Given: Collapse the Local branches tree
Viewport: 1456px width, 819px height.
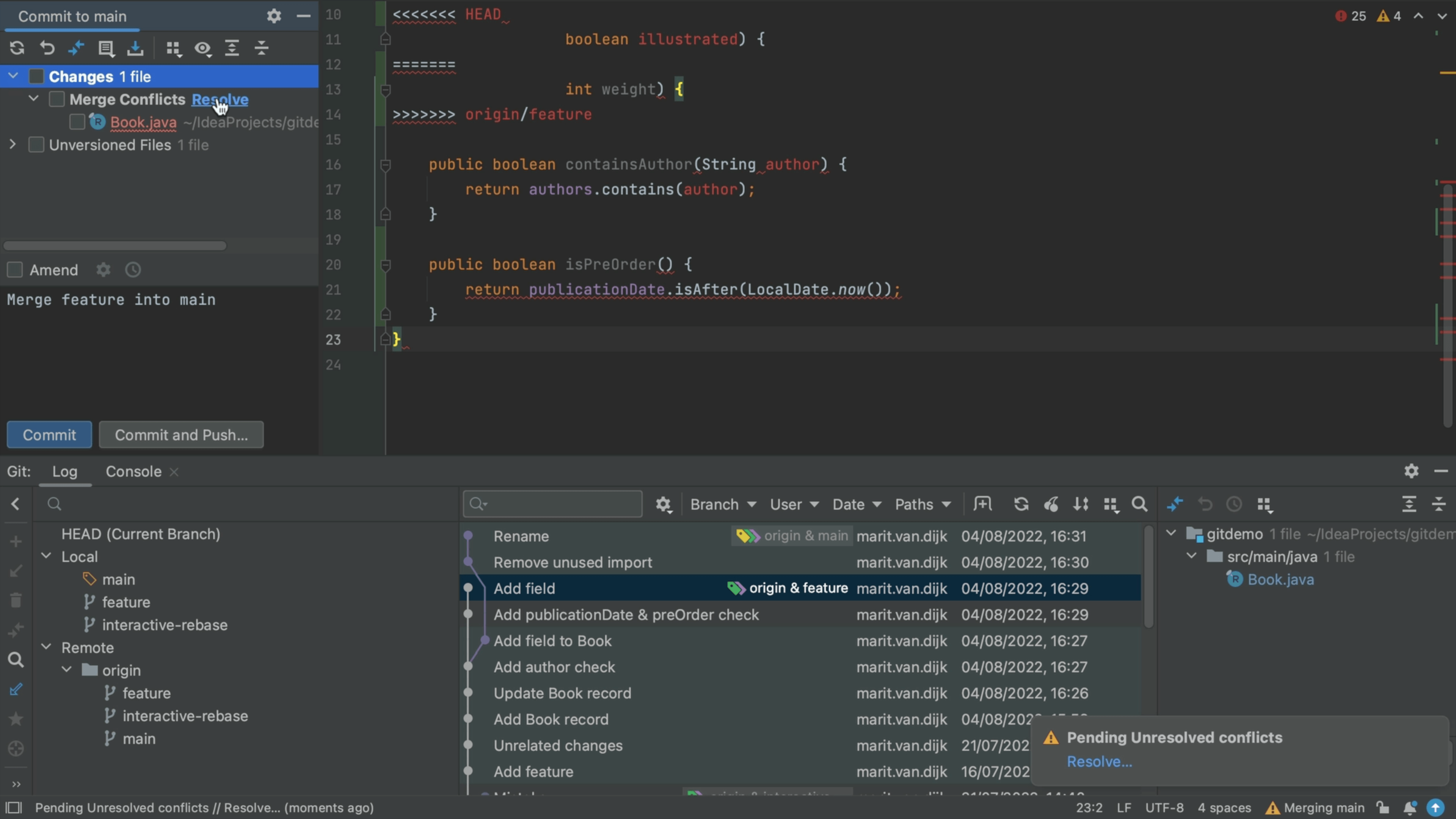Looking at the screenshot, I should click(47, 557).
